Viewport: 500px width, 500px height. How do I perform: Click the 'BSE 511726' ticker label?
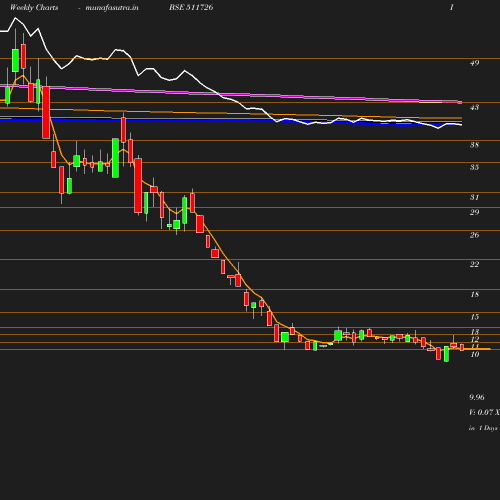(x=191, y=7)
